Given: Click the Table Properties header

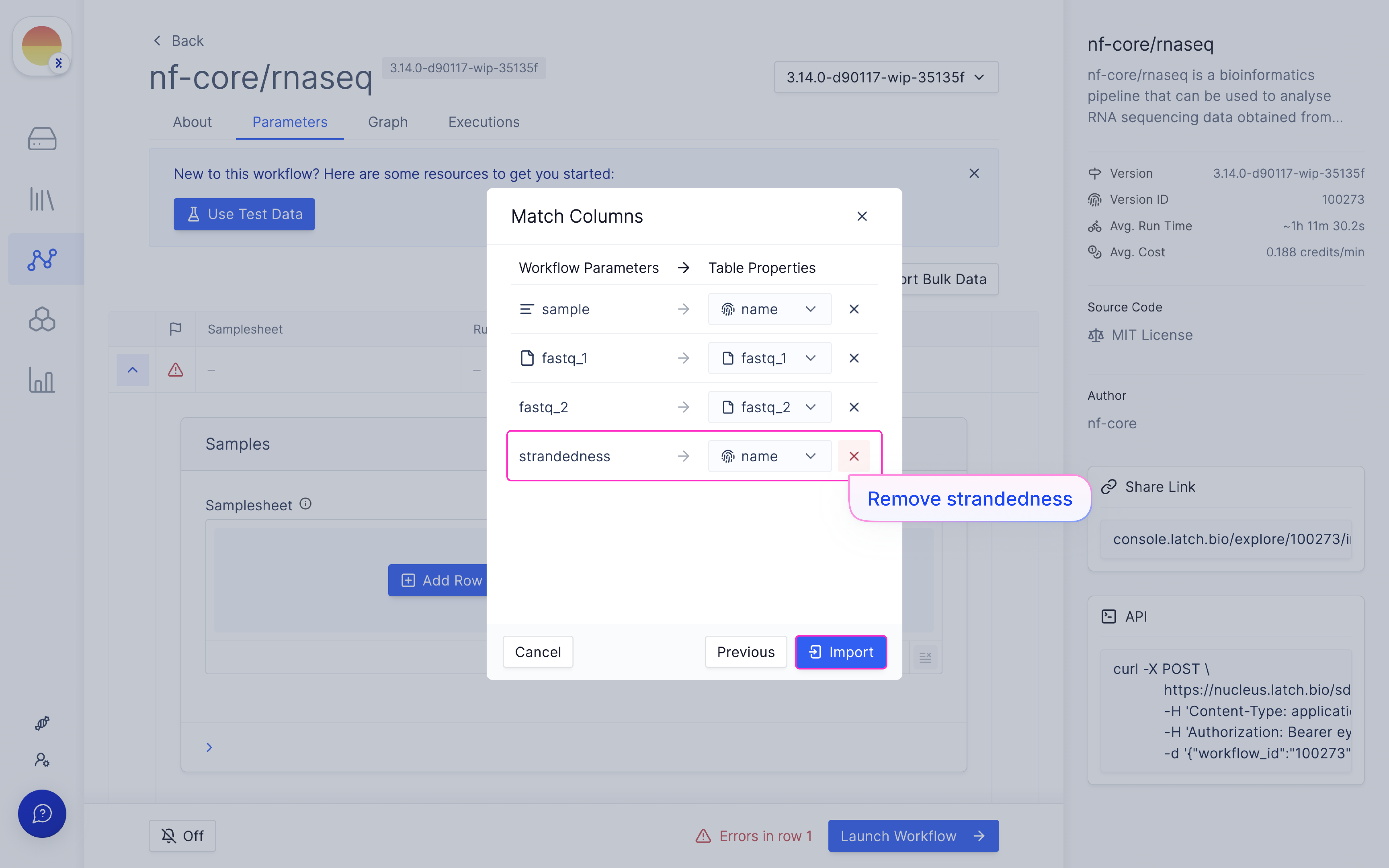Looking at the screenshot, I should [x=762, y=268].
